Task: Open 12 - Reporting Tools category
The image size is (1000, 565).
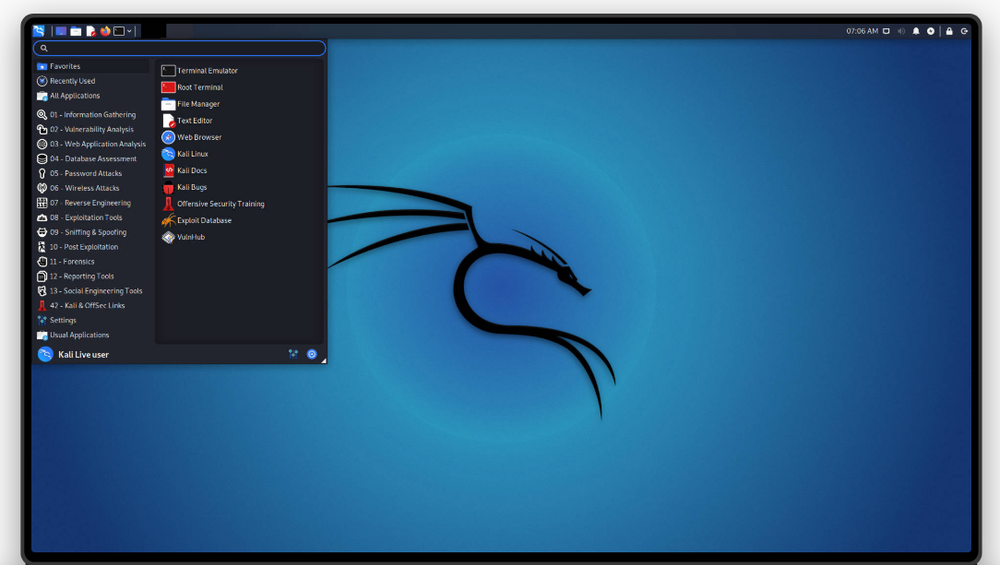Action: [92, 276]
